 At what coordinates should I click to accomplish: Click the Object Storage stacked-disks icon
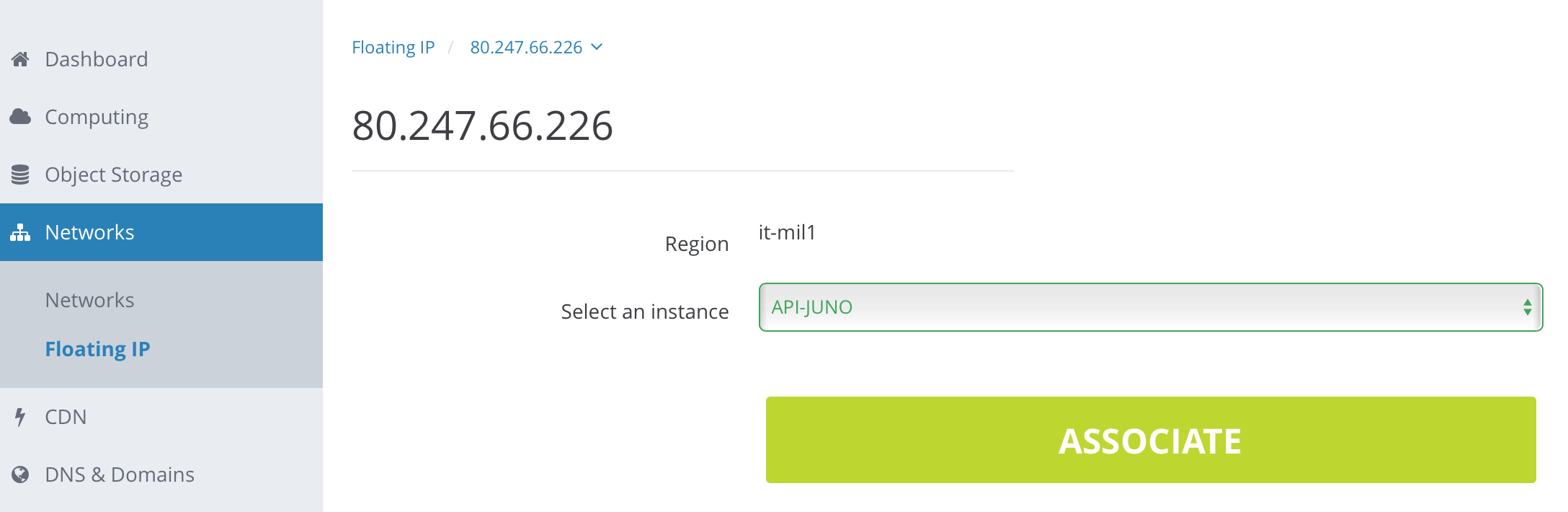tap(19, 174)
